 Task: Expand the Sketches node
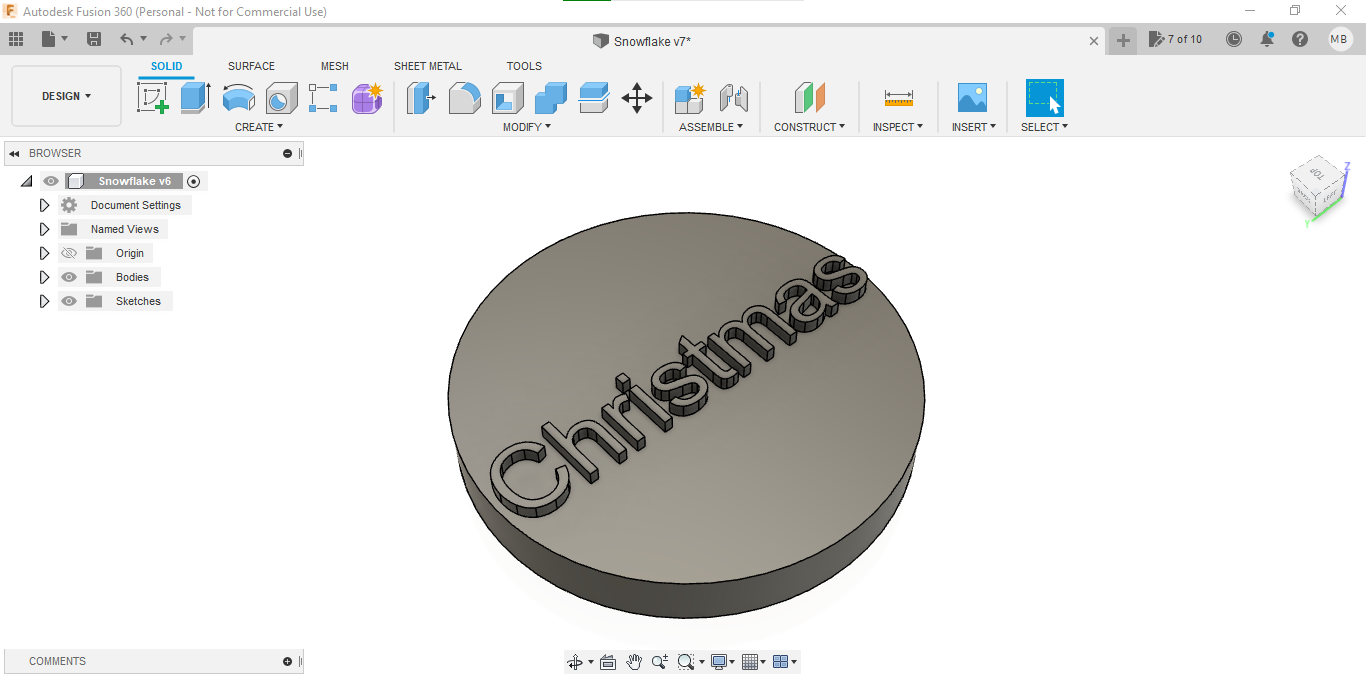point(44,301)
